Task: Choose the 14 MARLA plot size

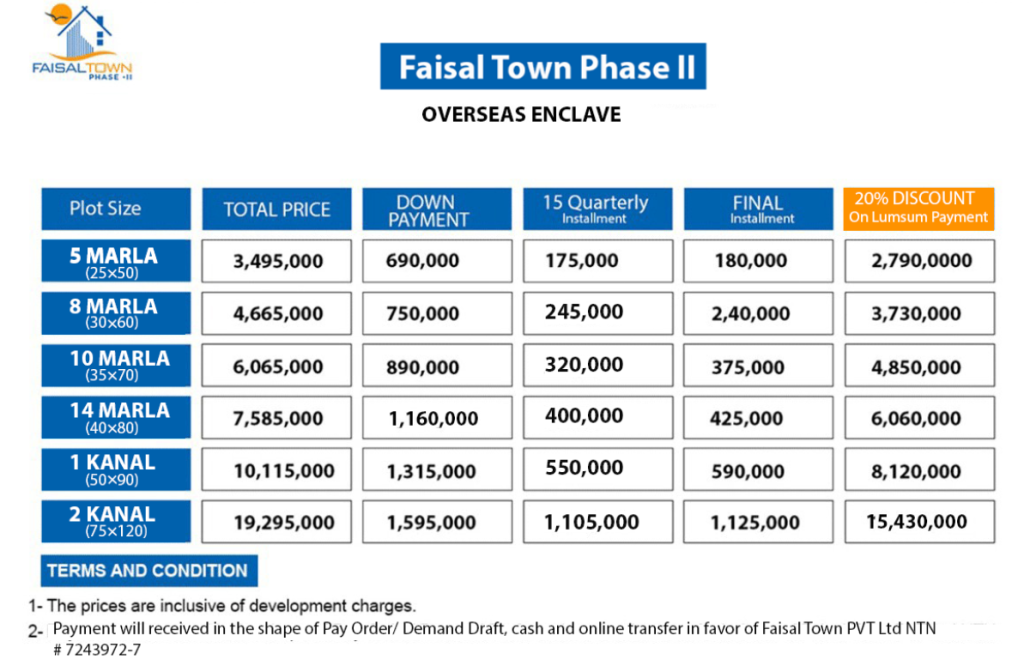Action: pyautogui.click(x=115, y=417)
